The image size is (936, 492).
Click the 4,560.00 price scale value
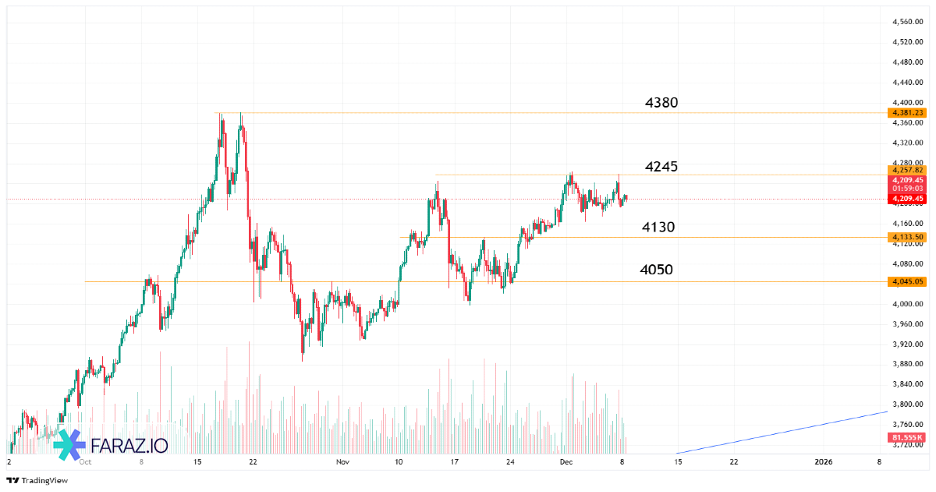coord(905,22)
